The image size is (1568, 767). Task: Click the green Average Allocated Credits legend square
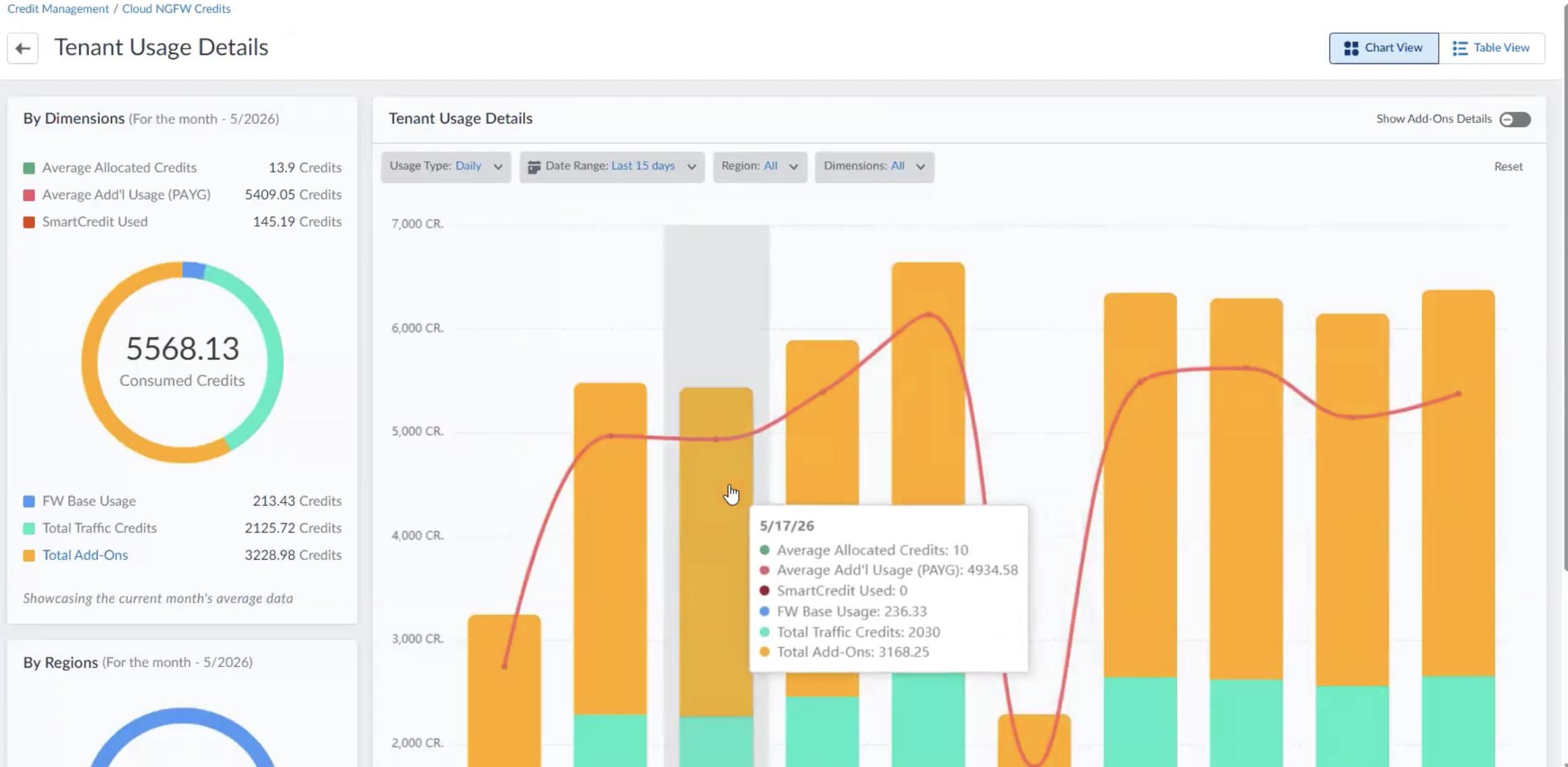click(29, 168)
